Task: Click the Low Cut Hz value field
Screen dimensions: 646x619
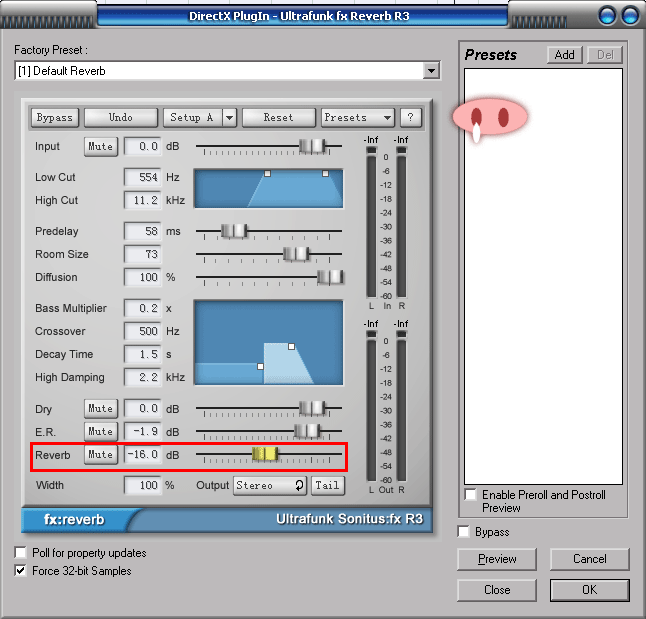Action: [143, 177]
